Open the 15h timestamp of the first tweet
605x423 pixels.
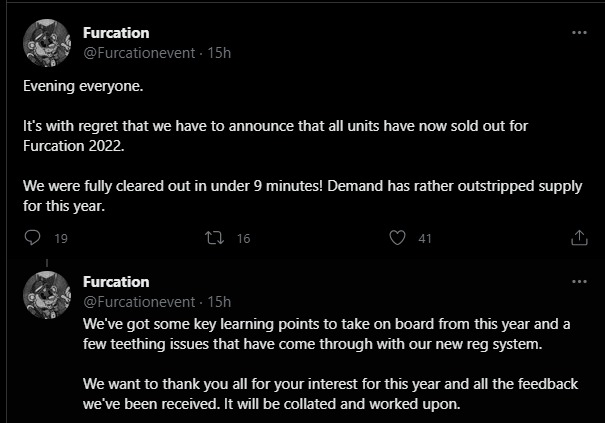(x=219, y=52)
